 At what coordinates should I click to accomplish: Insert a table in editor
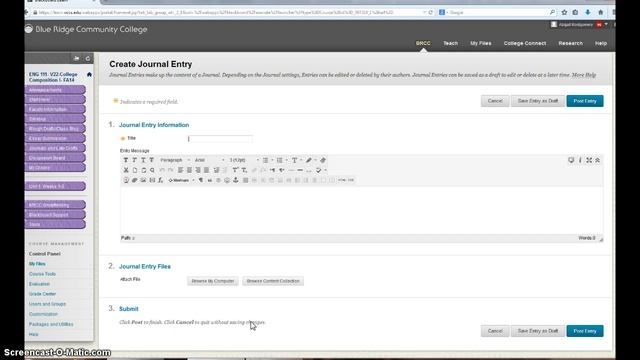[245, 180]
